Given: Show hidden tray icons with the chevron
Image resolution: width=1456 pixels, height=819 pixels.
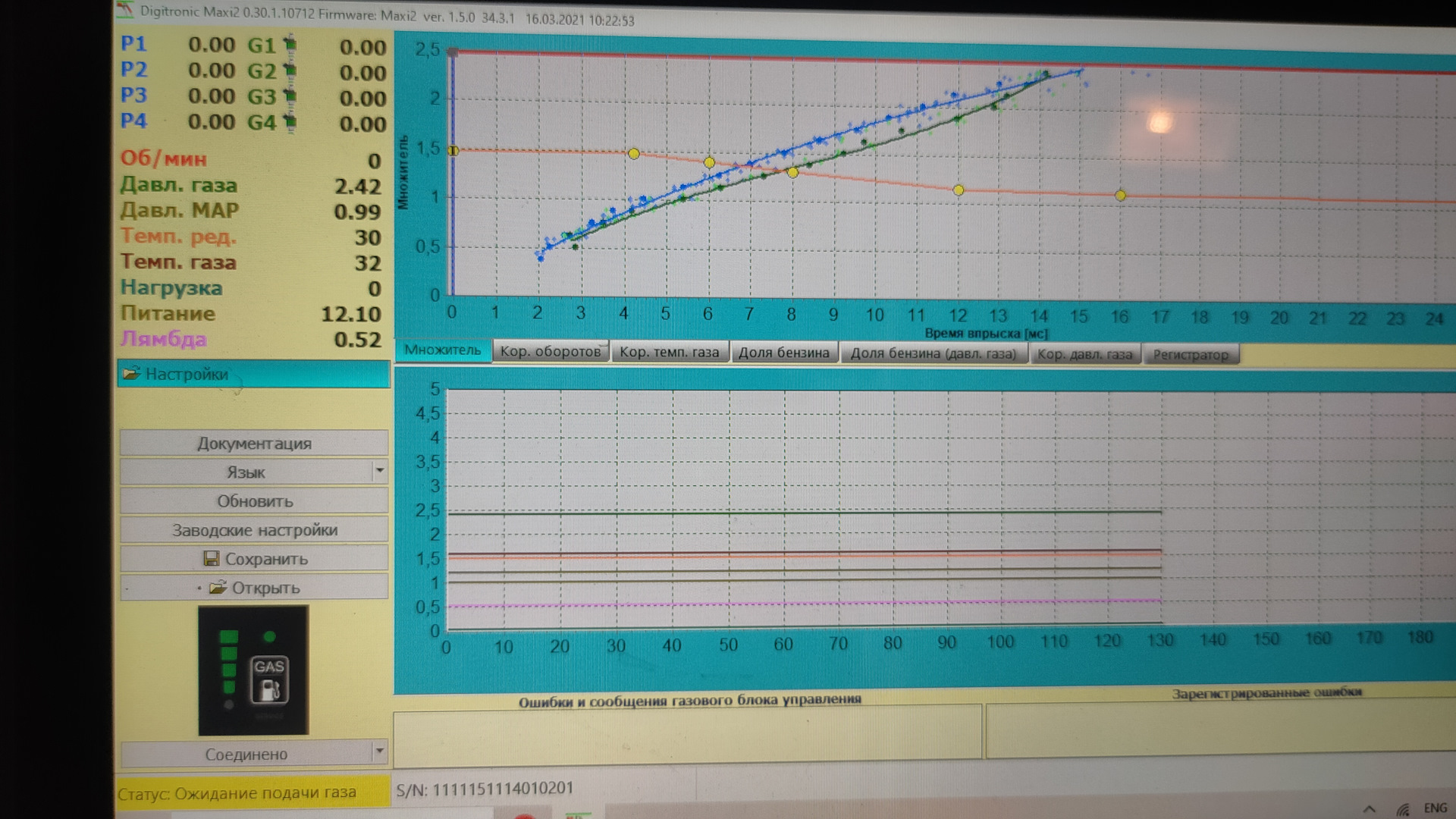Looking at the screenshot, I should click(x=1369, y=810).
